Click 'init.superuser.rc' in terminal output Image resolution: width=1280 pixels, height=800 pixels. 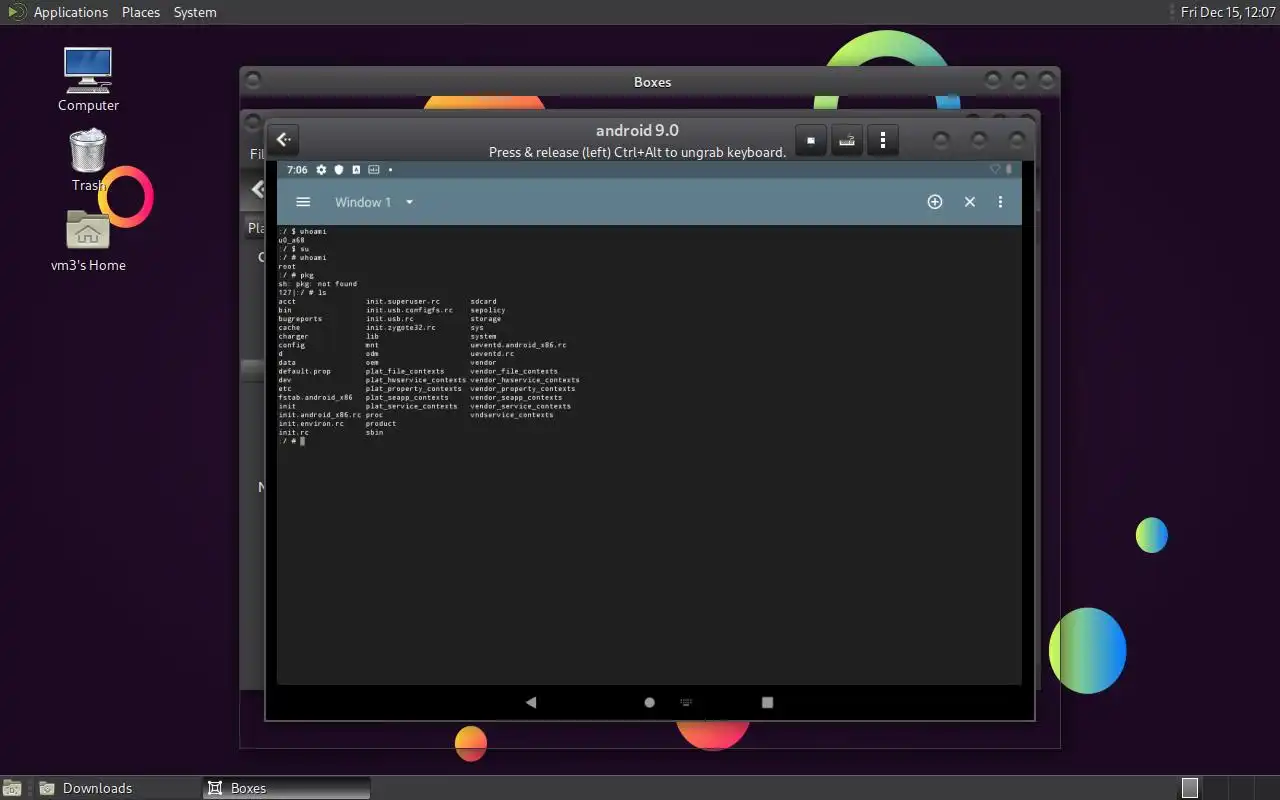[403, 301]
